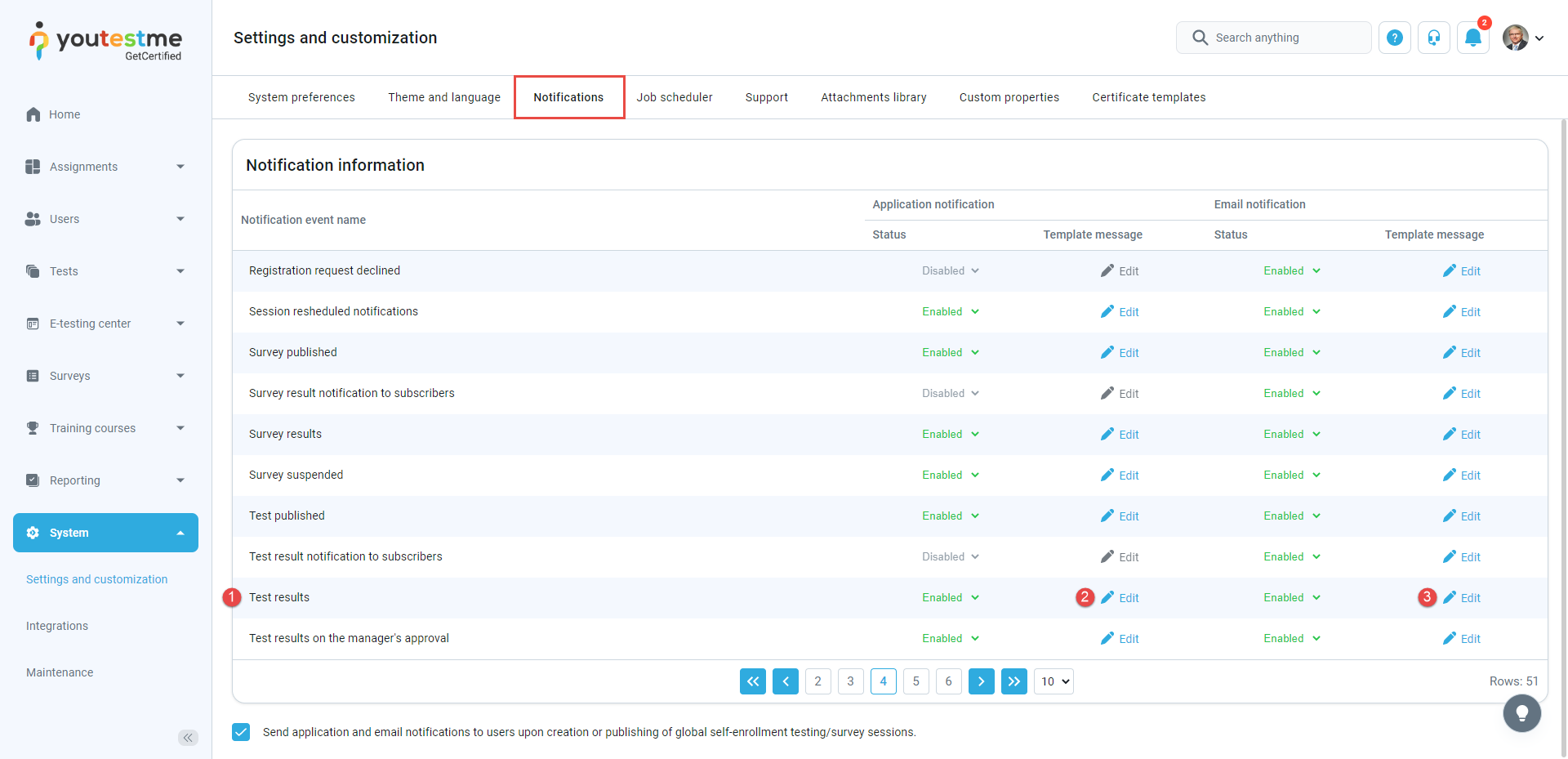This screenshot has width=1568, height=759.
Task: Uncheck the send notifications on self-enrollment checkbox
Action: click(x=241, y=732)
